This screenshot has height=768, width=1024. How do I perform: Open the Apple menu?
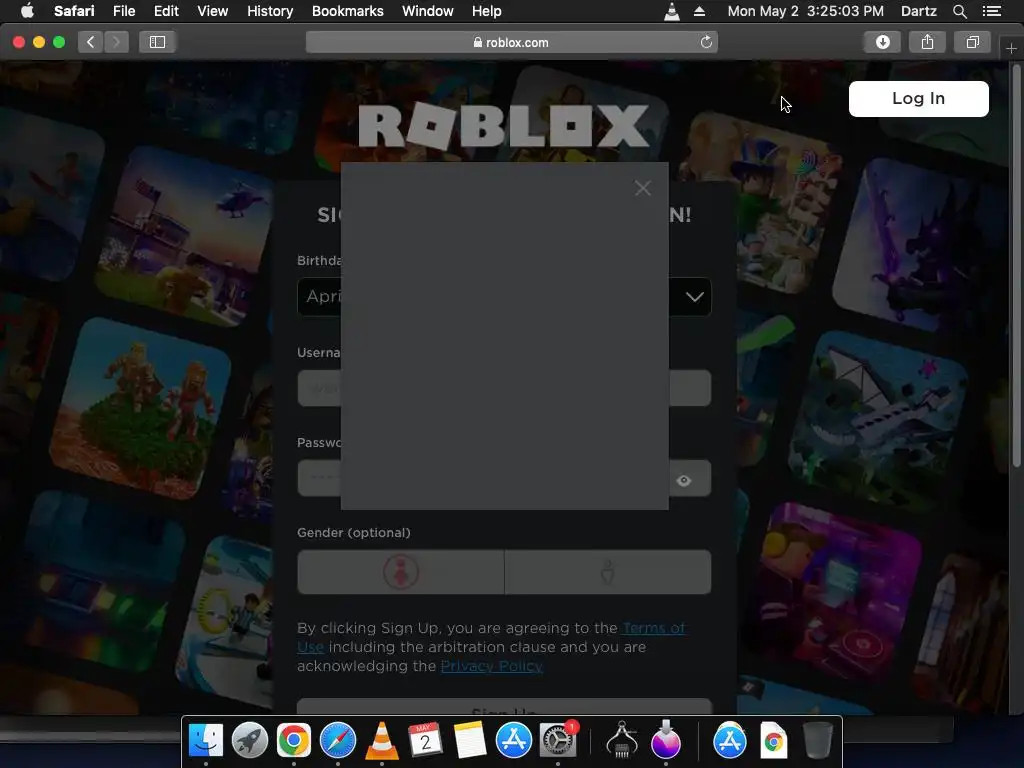(x=27, y=11)
